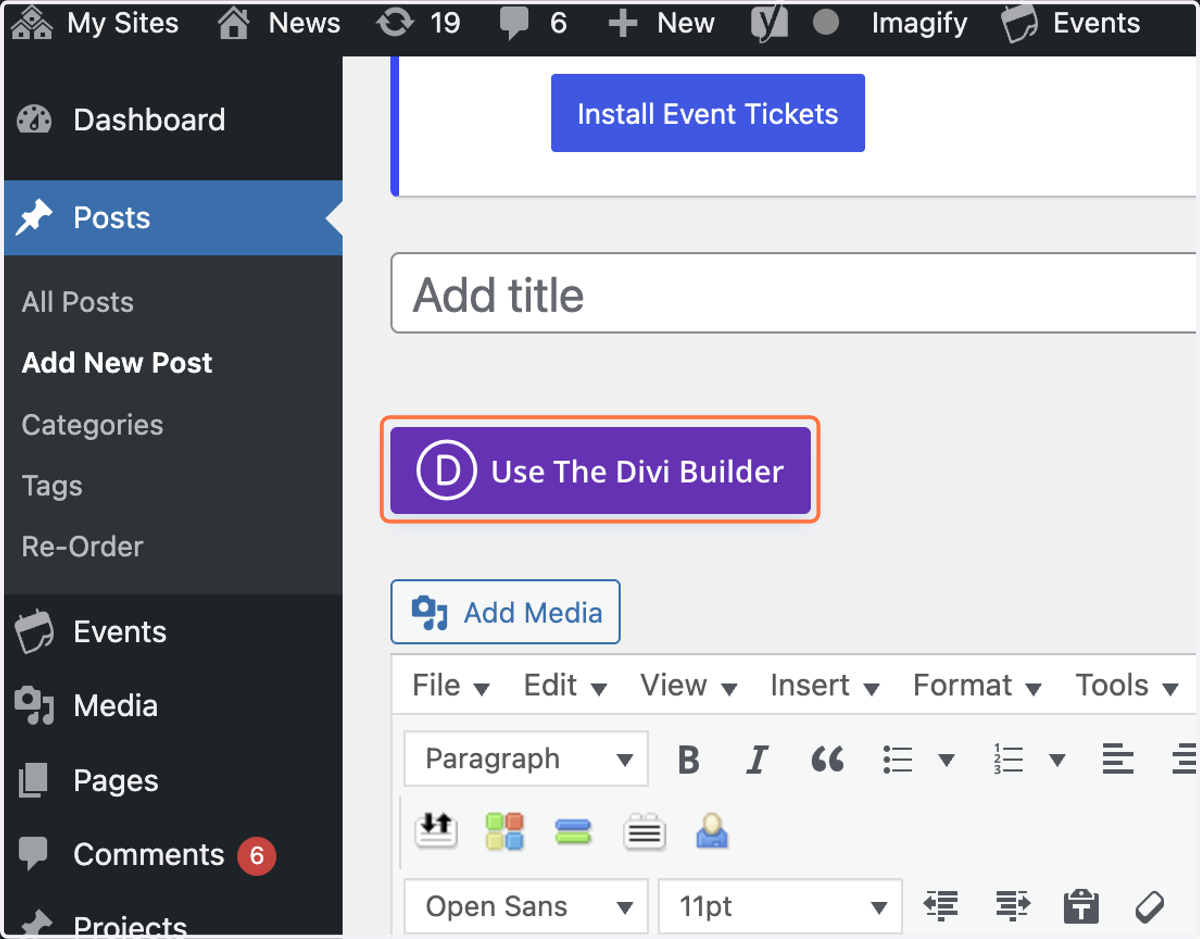Click the gray status dot in admin bar

coord(826,22)
